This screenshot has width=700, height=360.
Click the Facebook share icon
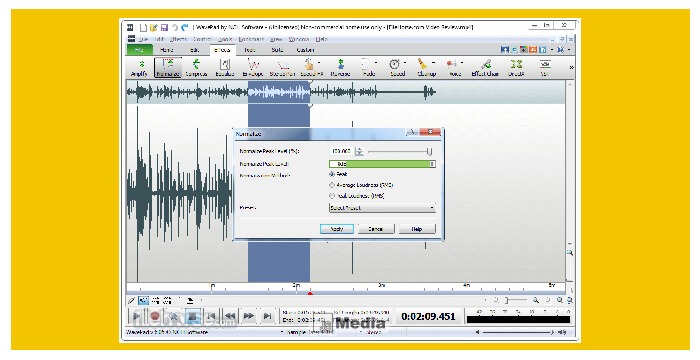point(504,50)
